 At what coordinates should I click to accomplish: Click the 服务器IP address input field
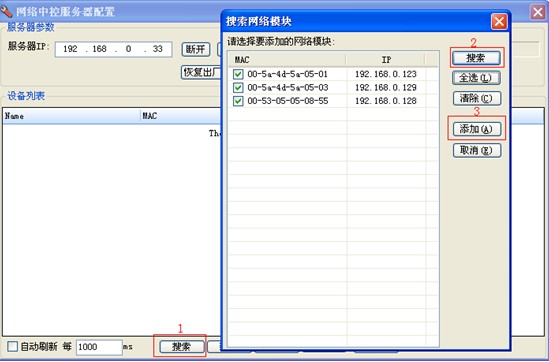click(x=113, y=49)
